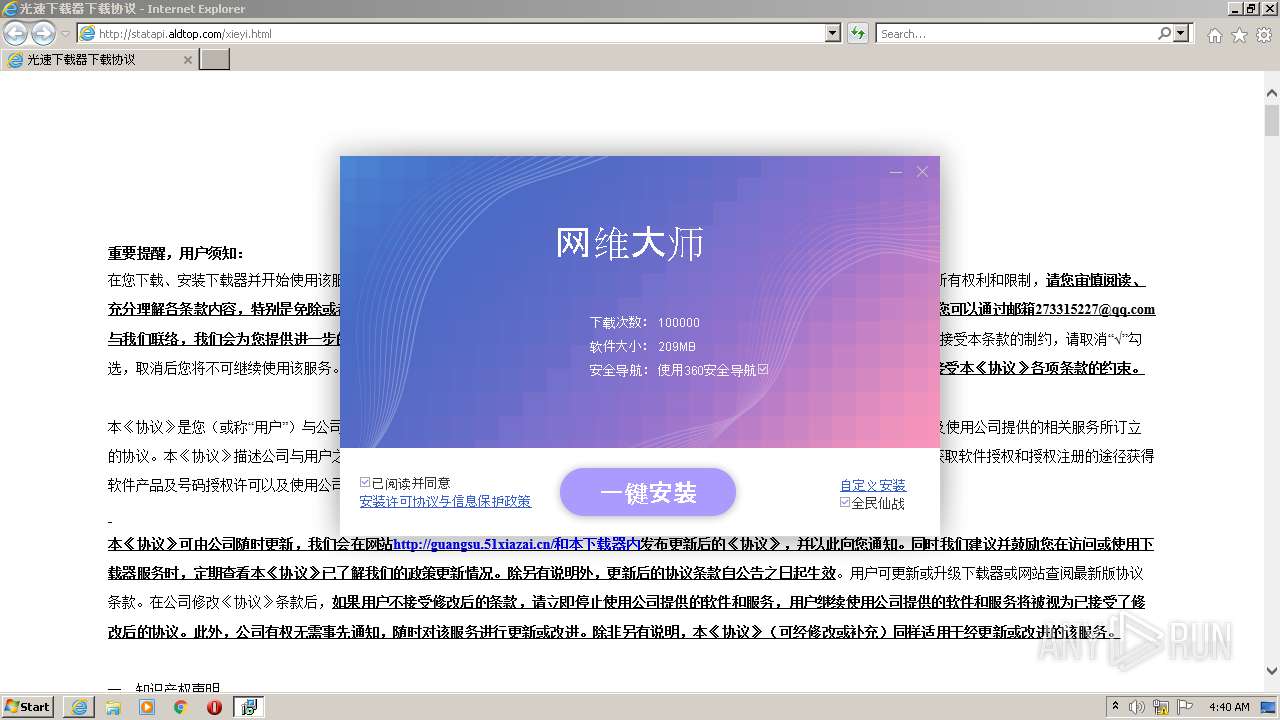Show hidden tray icons arrow
The height and width of the screenshot is (720, 1280).
pos(1116,706)
